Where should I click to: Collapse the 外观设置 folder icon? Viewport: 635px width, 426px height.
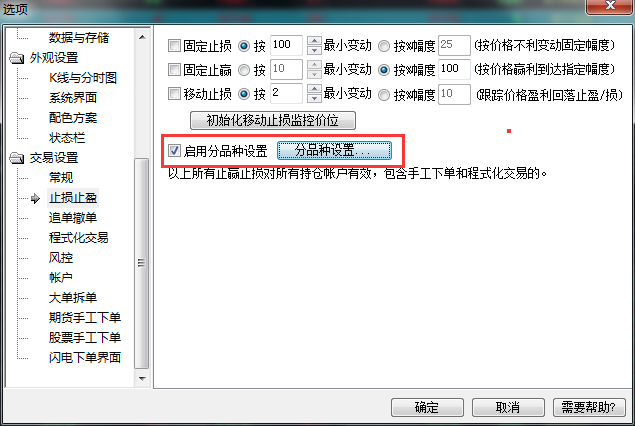(x=17, y=58)
